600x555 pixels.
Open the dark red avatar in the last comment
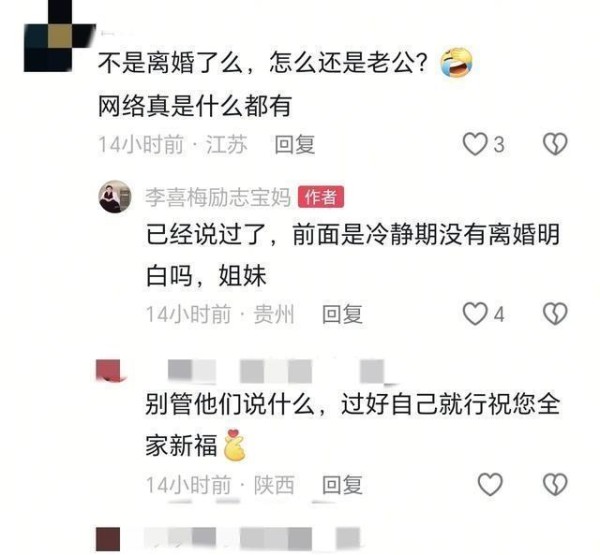click(108, 539)
